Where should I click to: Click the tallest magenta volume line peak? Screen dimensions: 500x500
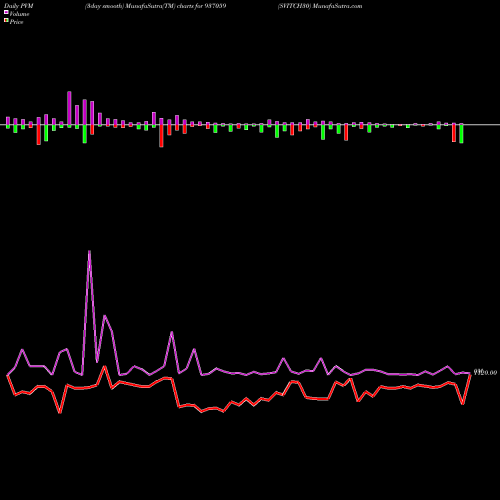pos(89,252)
